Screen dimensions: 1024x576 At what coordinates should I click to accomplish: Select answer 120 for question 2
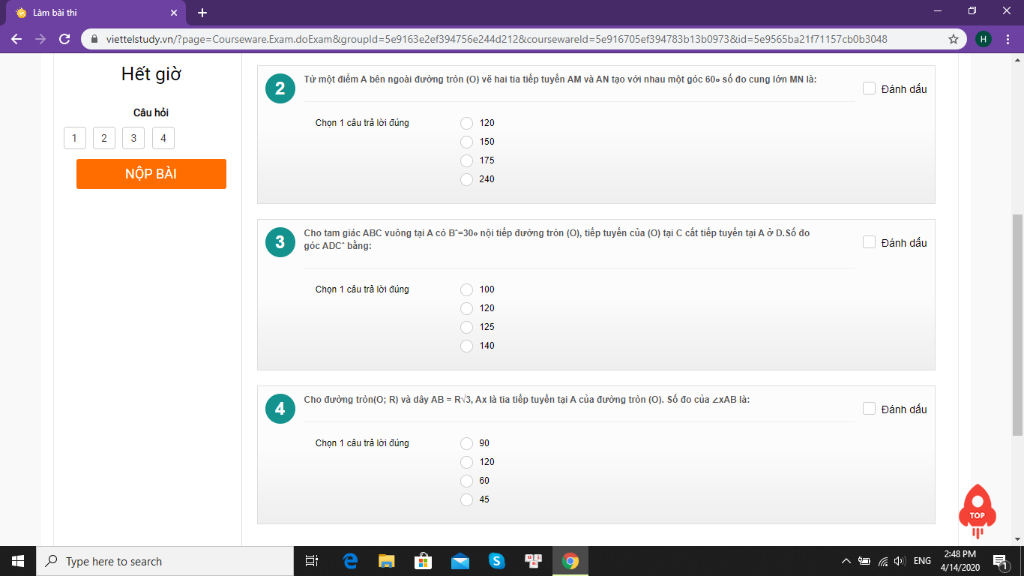[x=466, y=123]
